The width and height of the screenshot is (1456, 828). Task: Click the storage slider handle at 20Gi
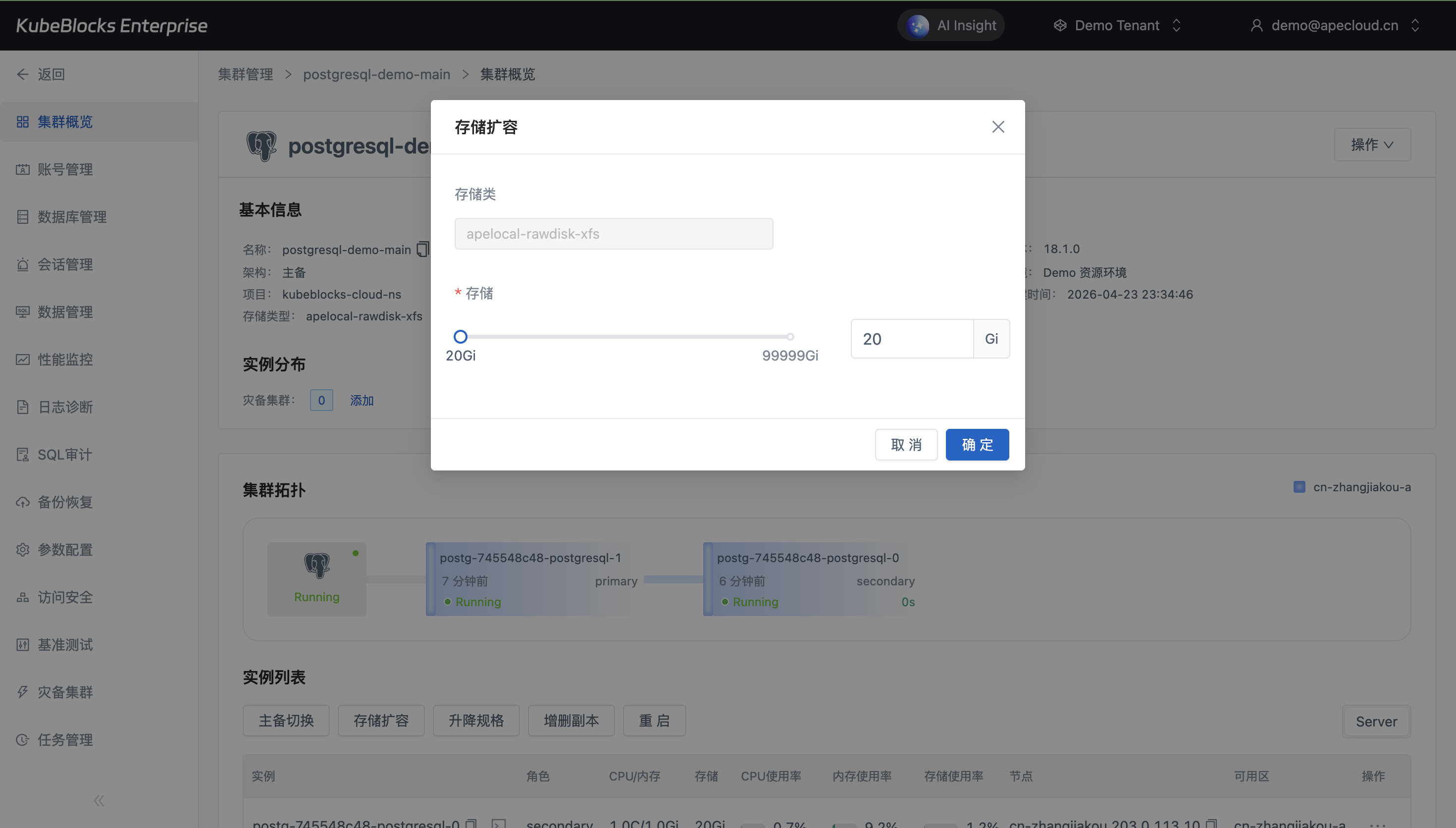click(x=461, y=337)
